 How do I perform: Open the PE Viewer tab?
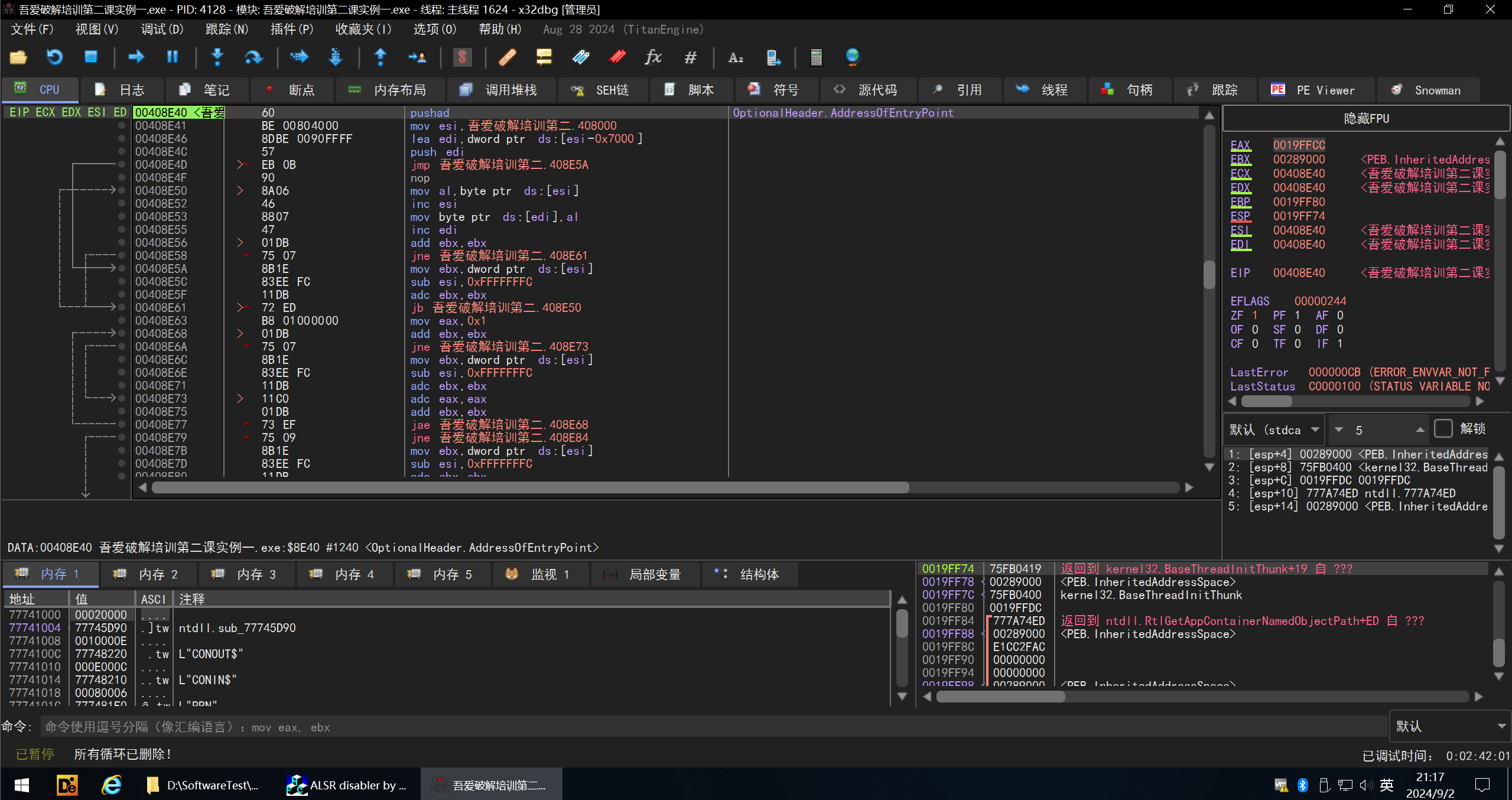click(x=1316, y=90)
